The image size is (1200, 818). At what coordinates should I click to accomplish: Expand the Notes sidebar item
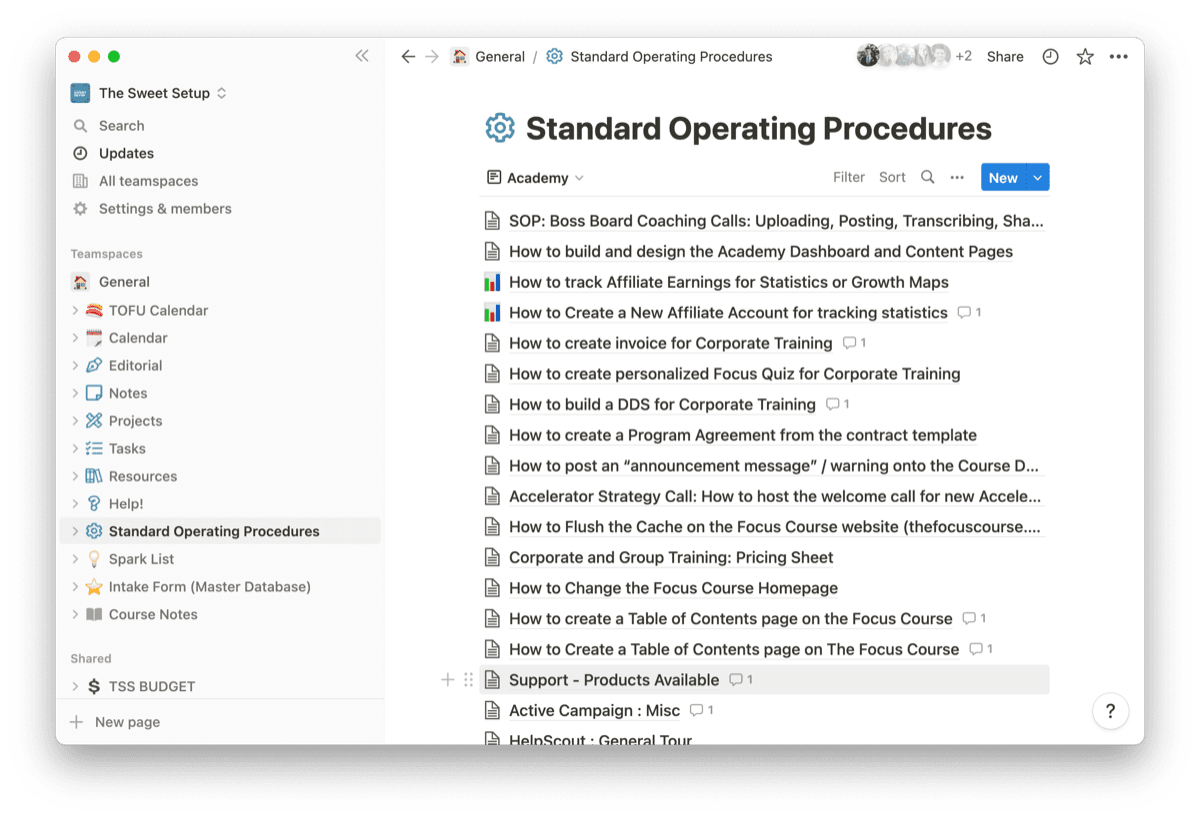click(75, 393)
